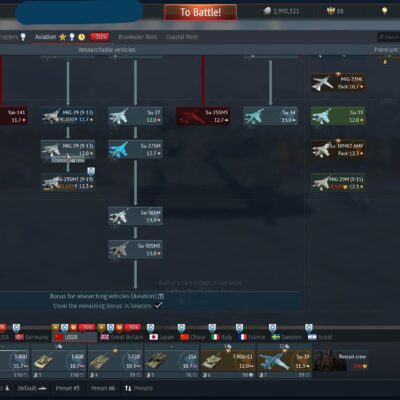Focus the vehicle search field
Image resolution: width=400 pixels, height=400 pixels.
(x=388, y=37)
